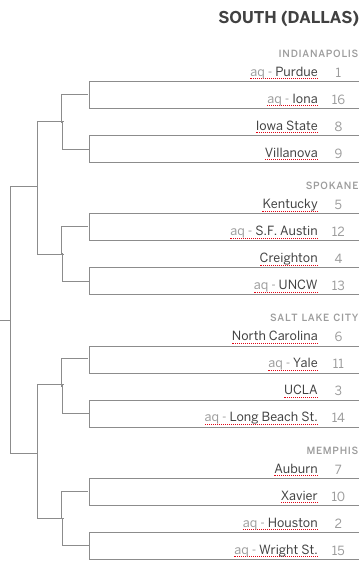Select Yale in the bracket
The image size is (363, 568).
(305, 362)
